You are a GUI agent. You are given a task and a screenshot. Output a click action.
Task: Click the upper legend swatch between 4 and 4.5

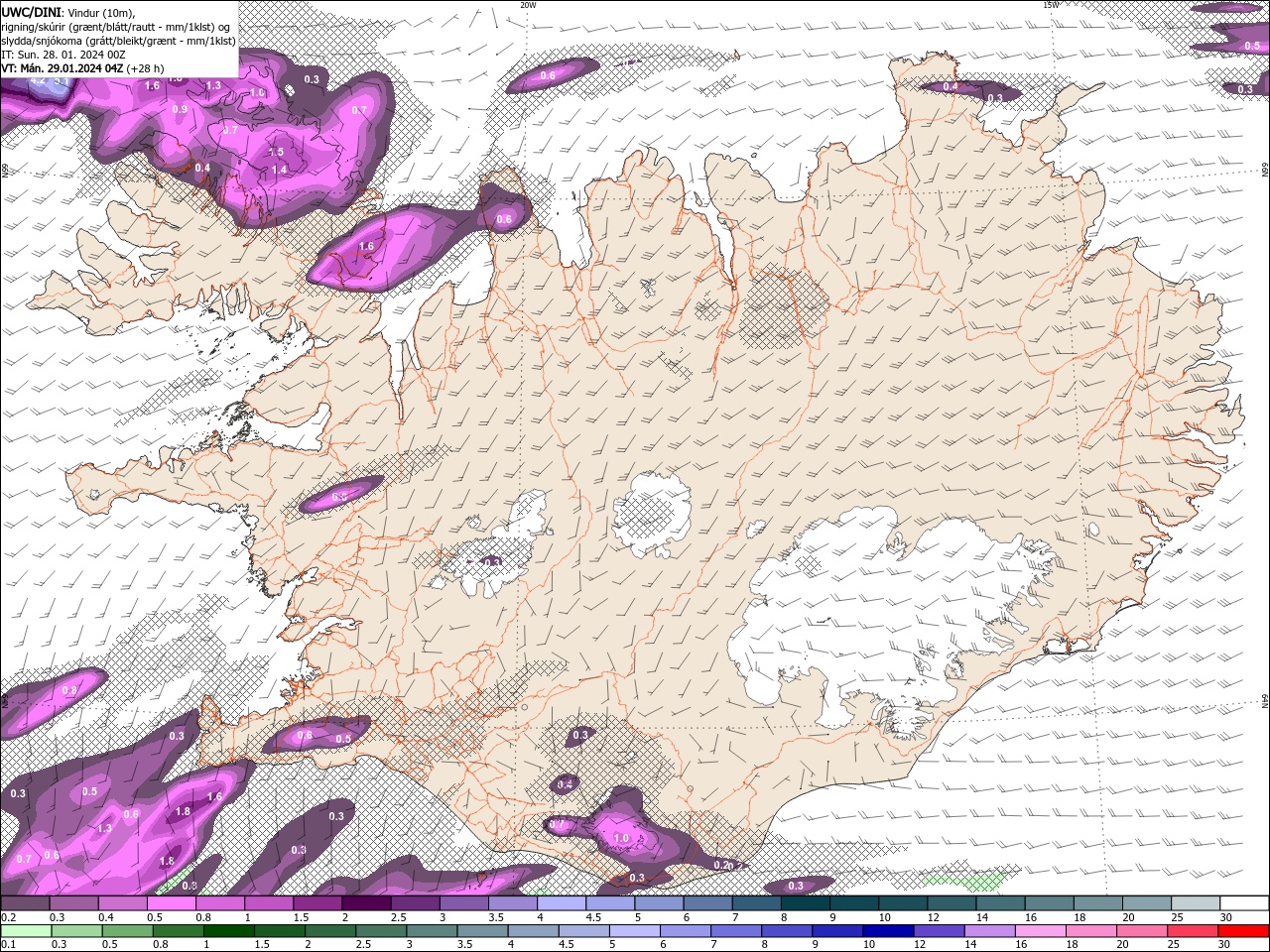coord(561,903)
